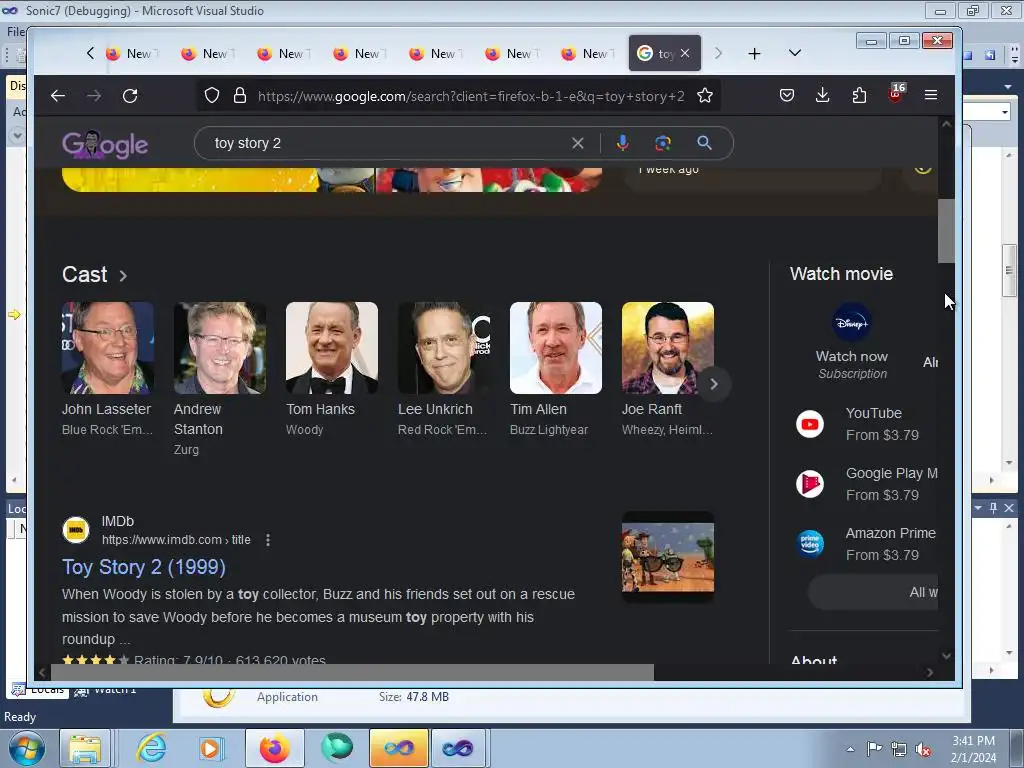Open Windows Explorer folder on taskbar
This screenshot has height=768, width=1024.
[86, 748]
